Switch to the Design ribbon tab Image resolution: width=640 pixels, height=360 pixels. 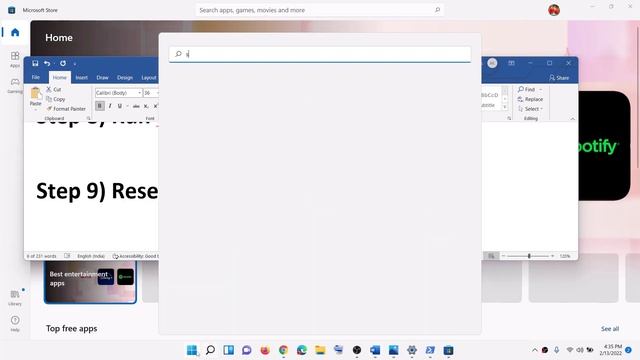click(125, 77)
